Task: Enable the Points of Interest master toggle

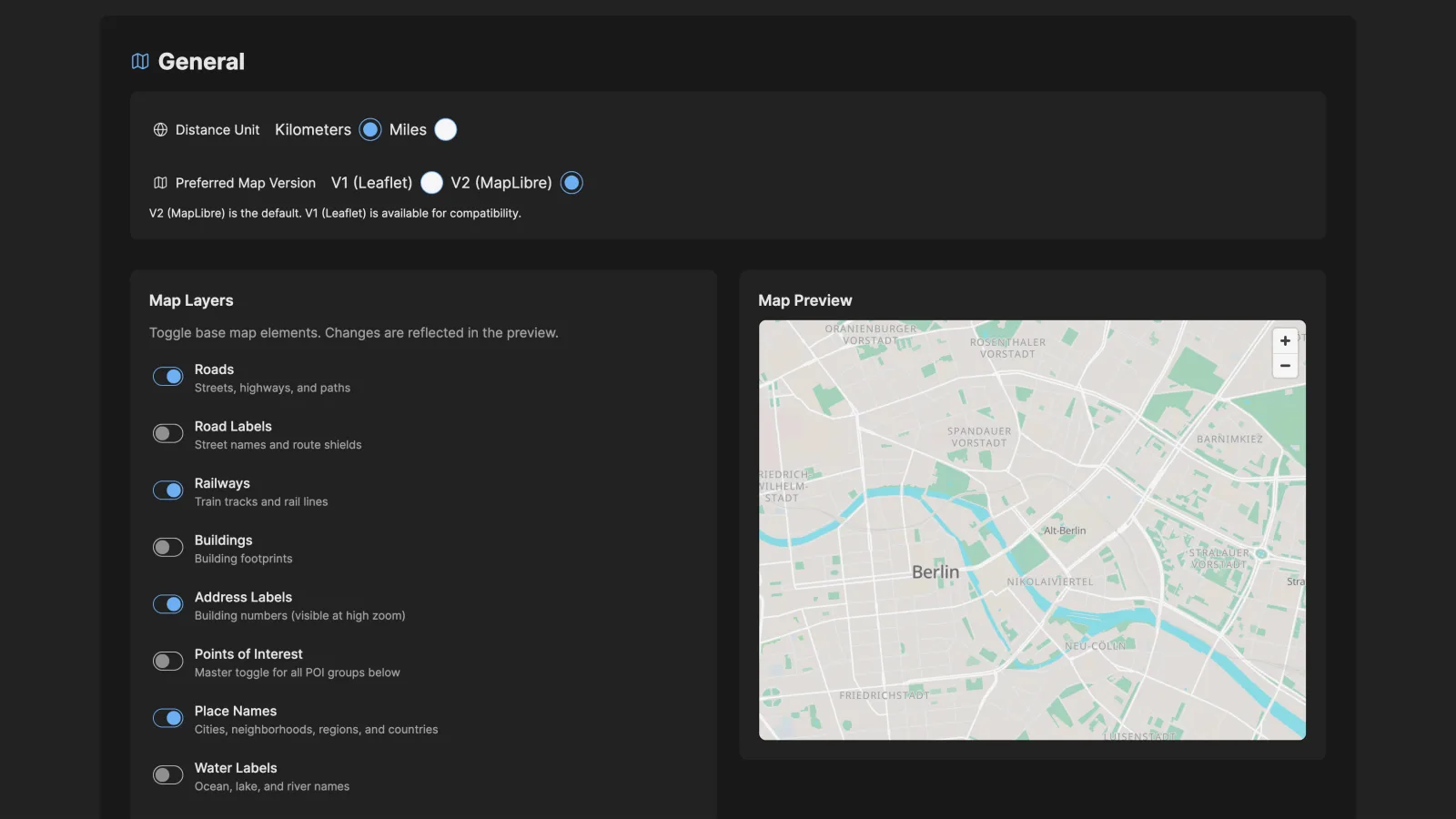Action: coord(167,661)
